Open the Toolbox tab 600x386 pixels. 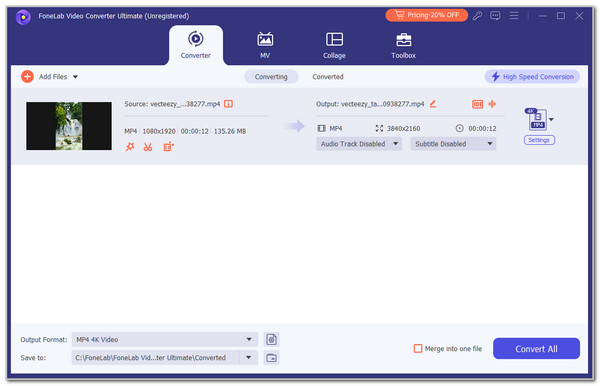coord(403,45)
